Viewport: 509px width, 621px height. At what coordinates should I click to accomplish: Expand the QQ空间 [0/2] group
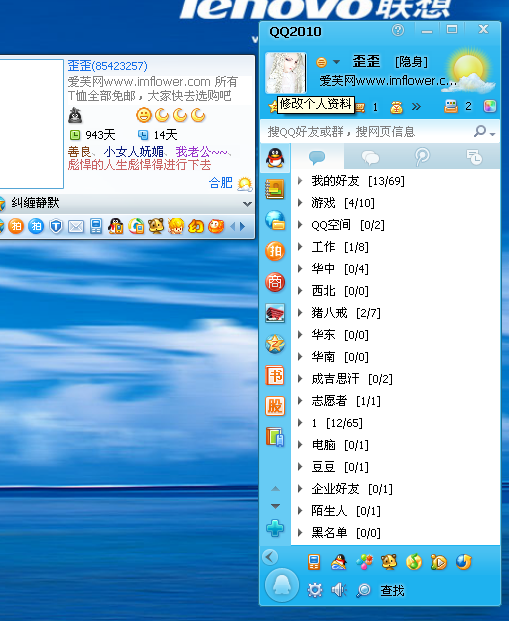click(300, 225)
